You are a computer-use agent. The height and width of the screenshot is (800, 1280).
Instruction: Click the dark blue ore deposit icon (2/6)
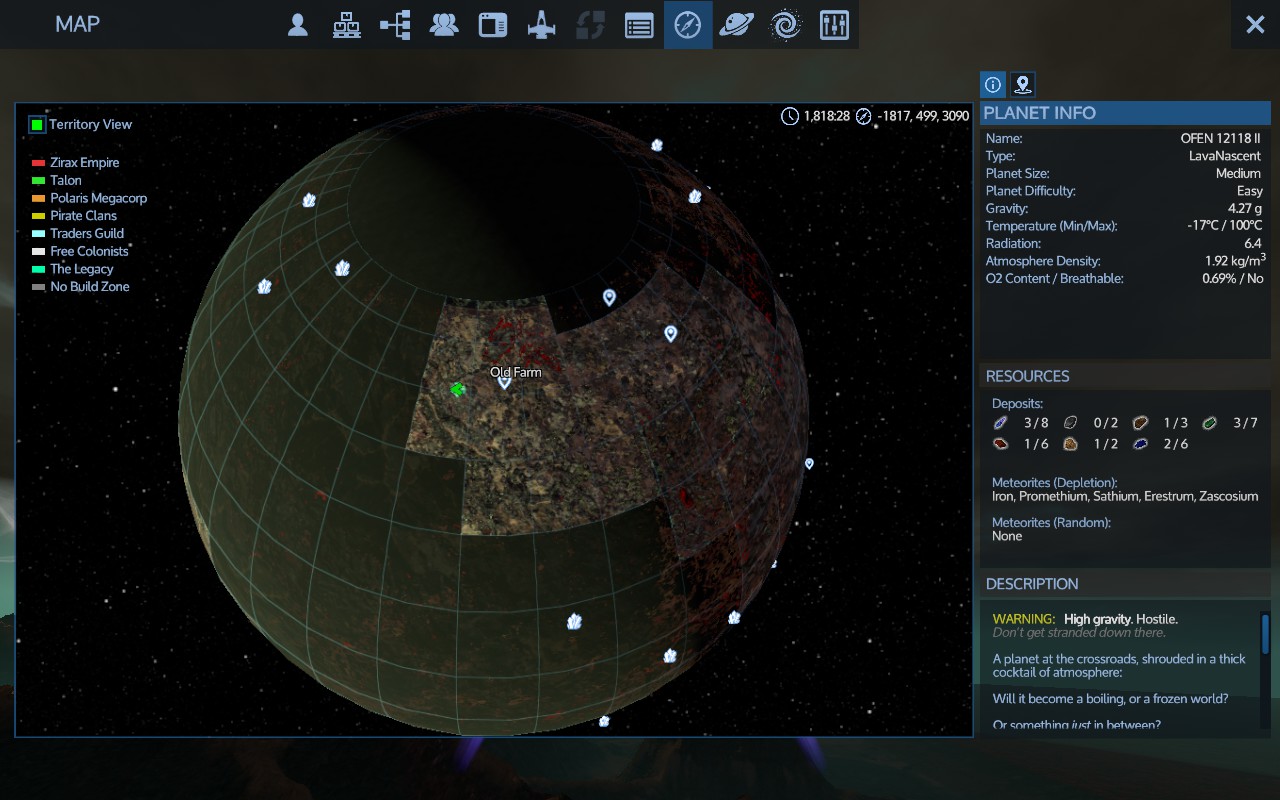pyautogui.click(x=1140, y=444)
